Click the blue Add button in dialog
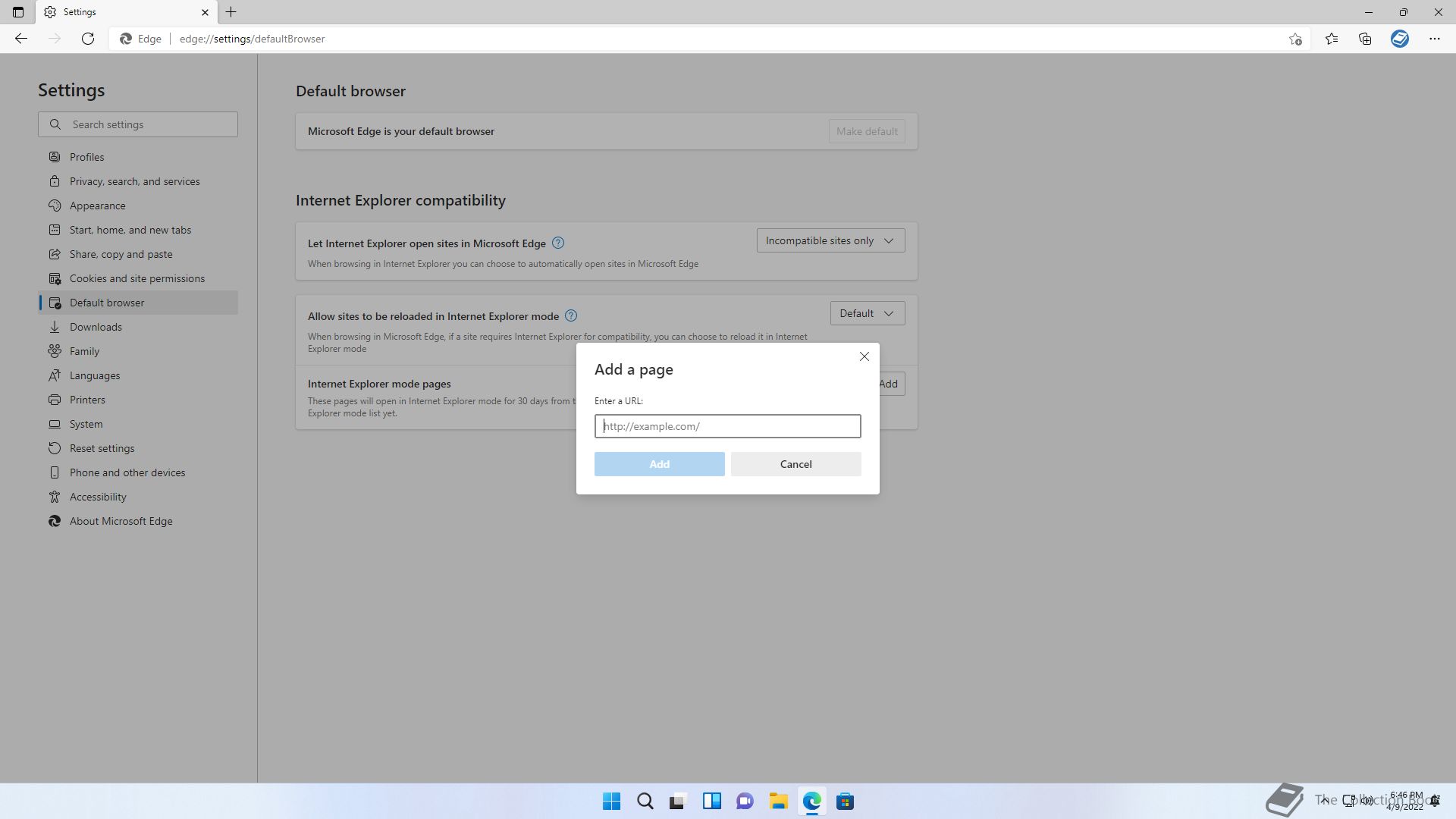Viewport: 1456px width, 819px height. pyautogui.click(x=660, y=464)
